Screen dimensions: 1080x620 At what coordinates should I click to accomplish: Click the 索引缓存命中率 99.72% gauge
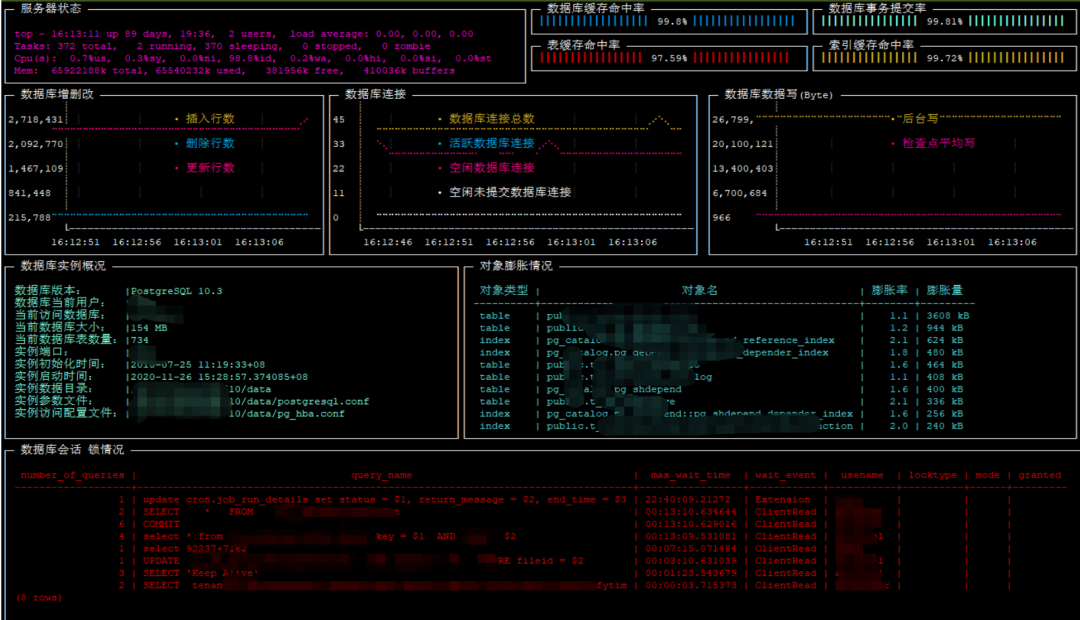(944, 58)
